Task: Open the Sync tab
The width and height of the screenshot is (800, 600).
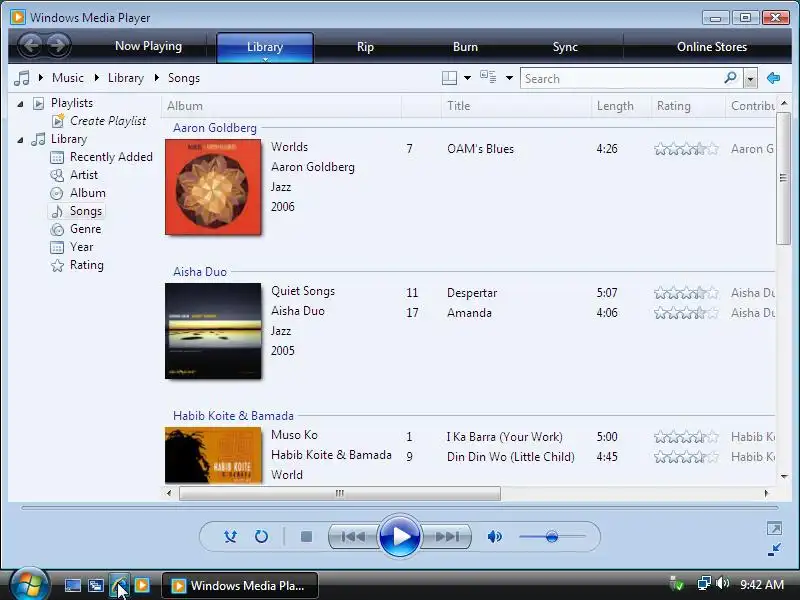Action: click(x=565, y=47)
